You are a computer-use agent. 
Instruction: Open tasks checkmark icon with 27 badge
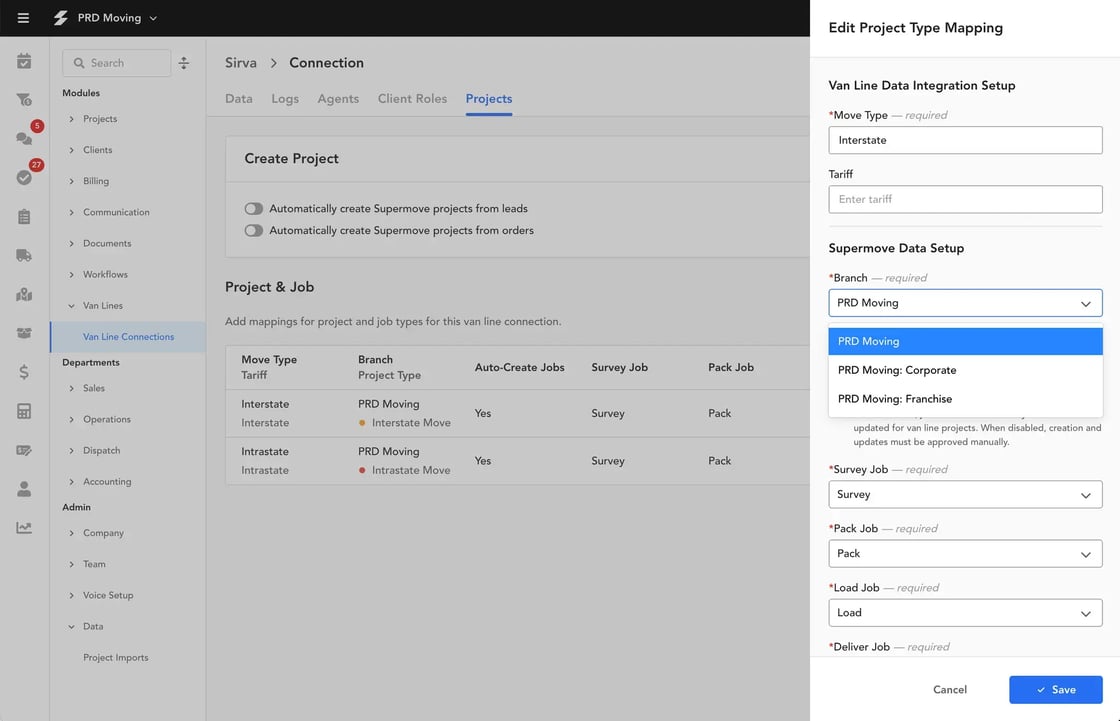point(24,177)
